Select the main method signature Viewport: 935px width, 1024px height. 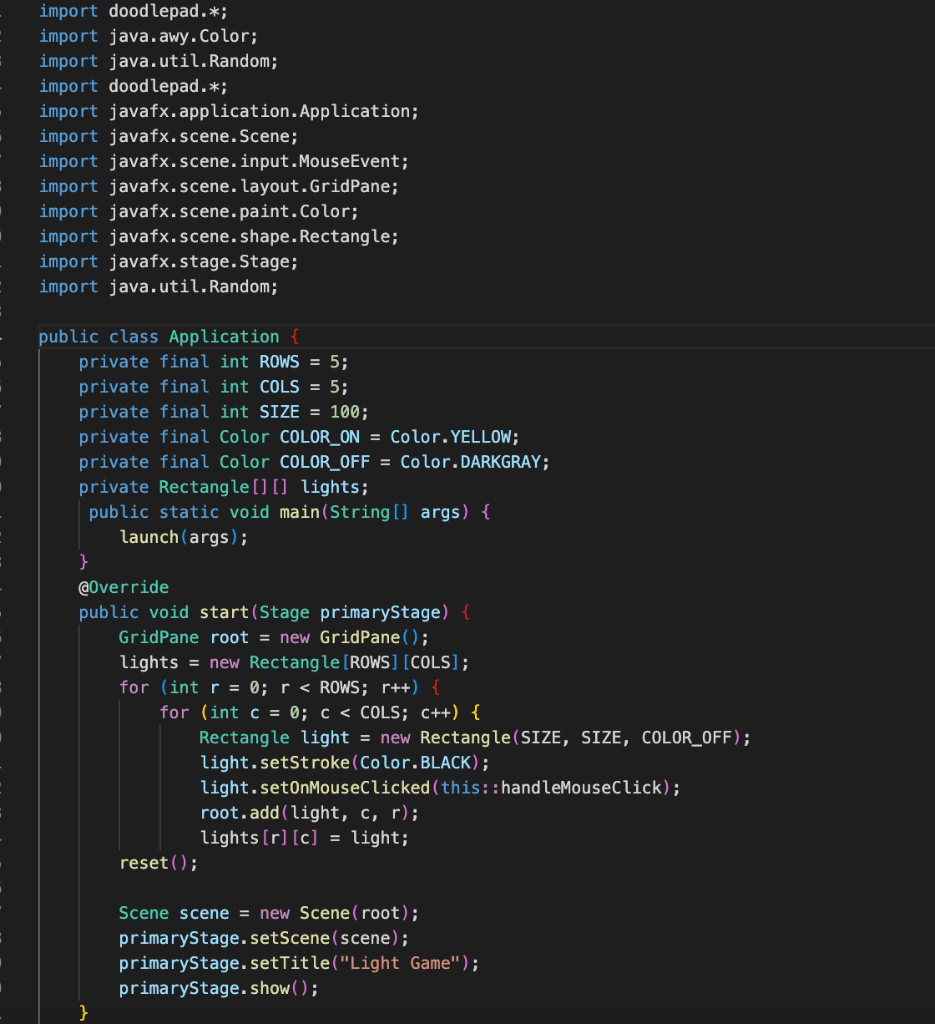(x=280, y=512)
